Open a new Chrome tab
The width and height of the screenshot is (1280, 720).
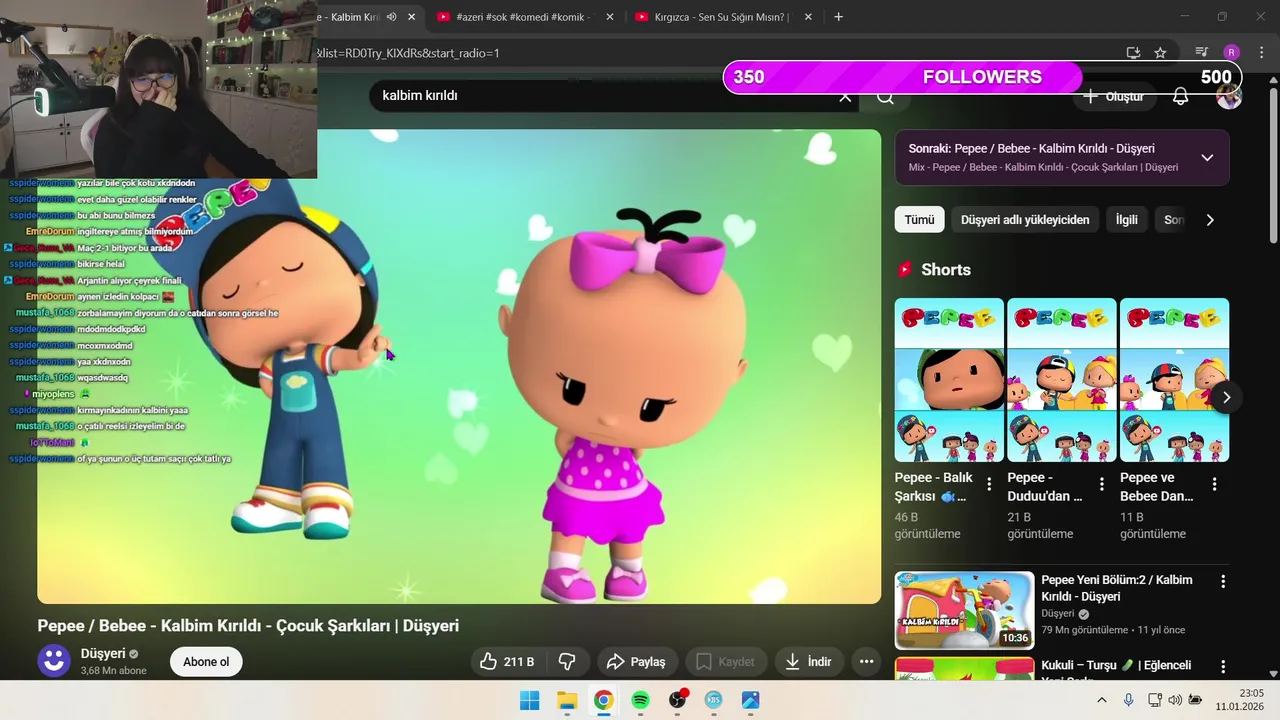click(838, 17)
